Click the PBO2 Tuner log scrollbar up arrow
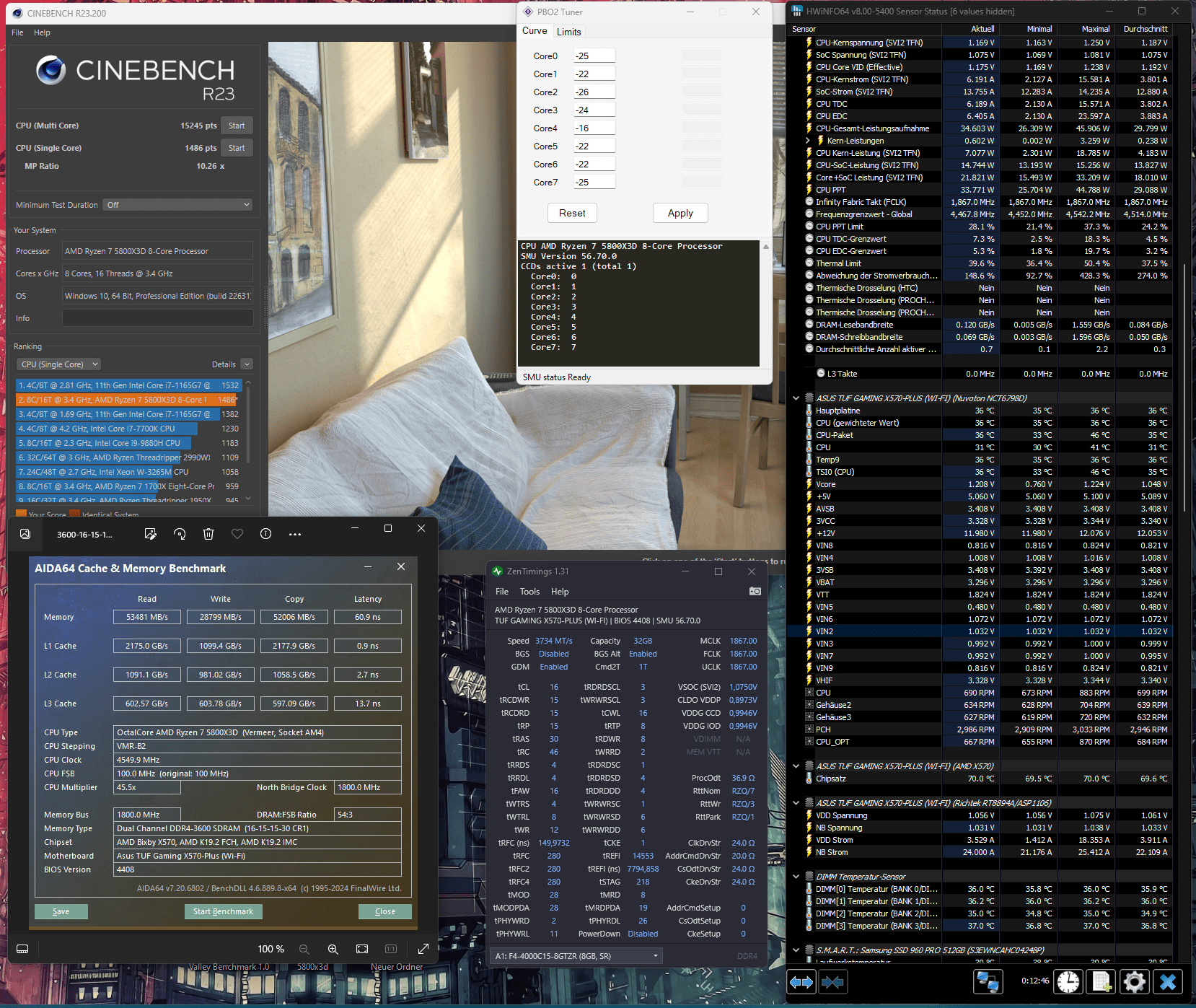1196x1008 pixels. point(766,247)
